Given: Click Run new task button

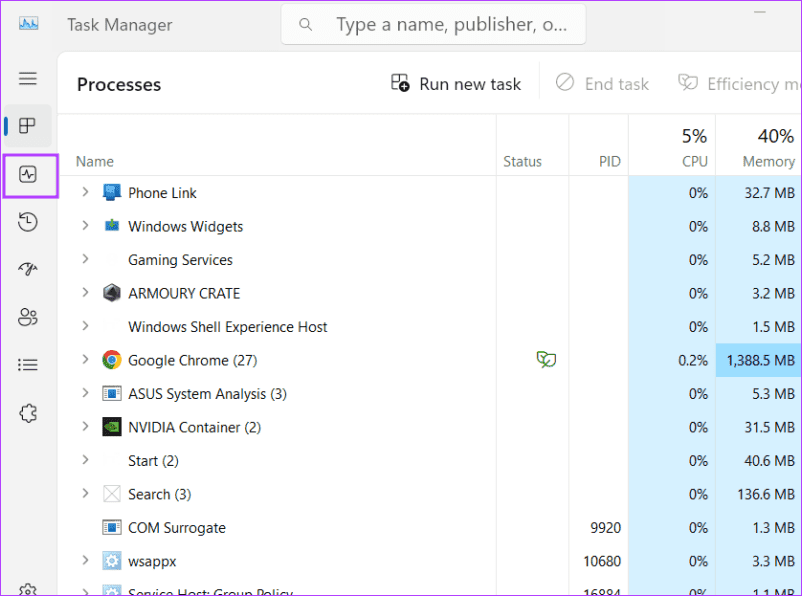Looking at the screenshot, I should (455, 83).
